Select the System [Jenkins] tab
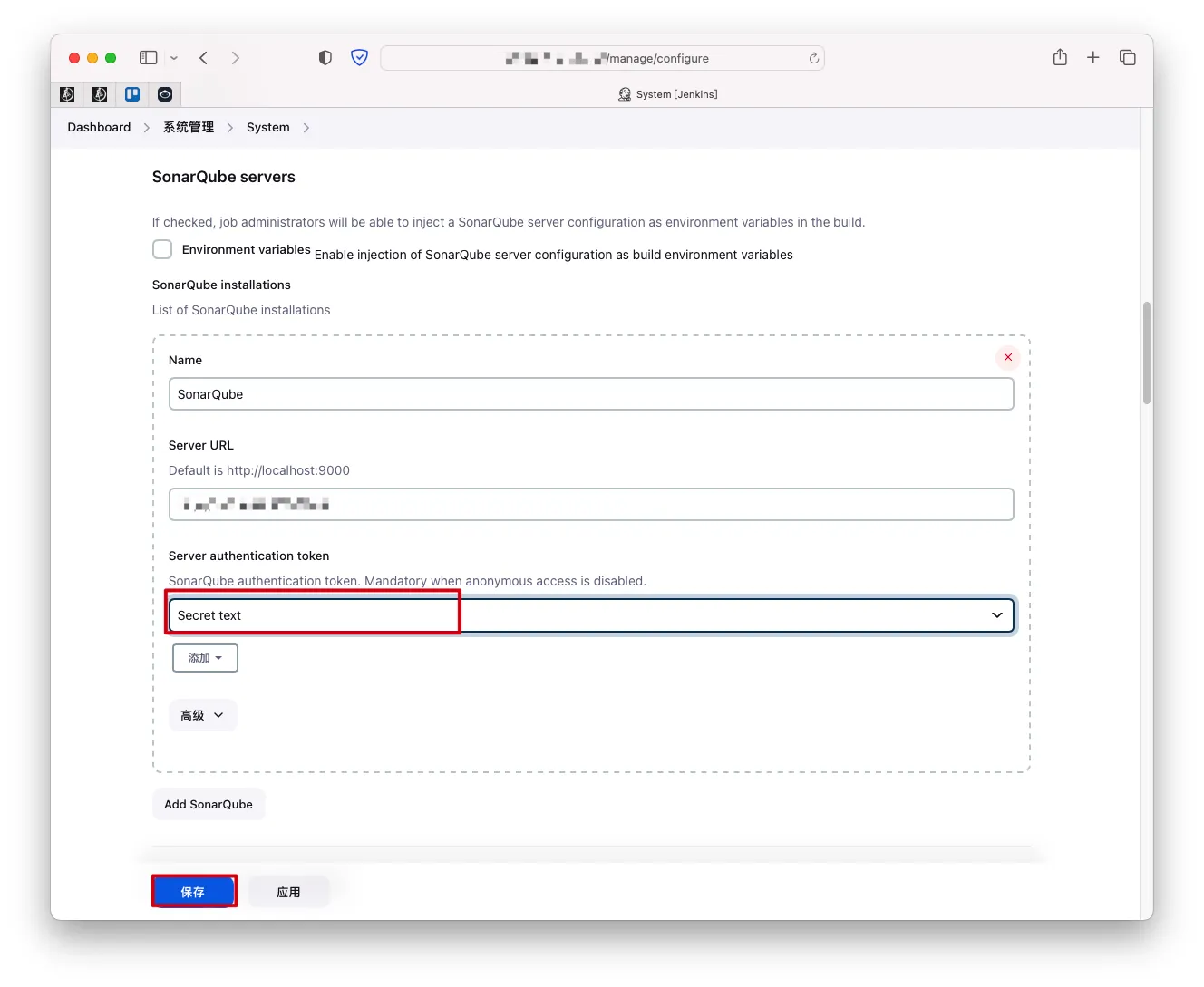This screenshot has width=1204, height=987. pyautogui.click(x=667, y=94)
